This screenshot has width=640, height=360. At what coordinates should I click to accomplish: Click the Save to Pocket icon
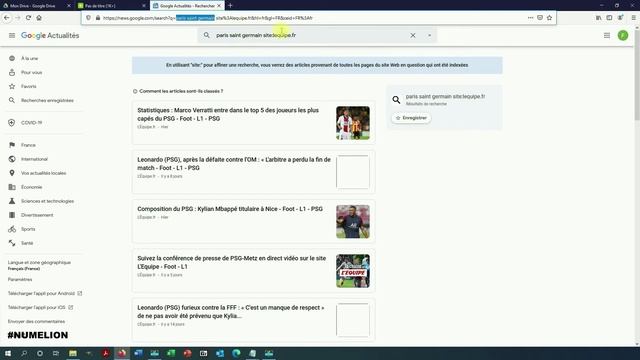pyautogui.click(x=540, y=18)
